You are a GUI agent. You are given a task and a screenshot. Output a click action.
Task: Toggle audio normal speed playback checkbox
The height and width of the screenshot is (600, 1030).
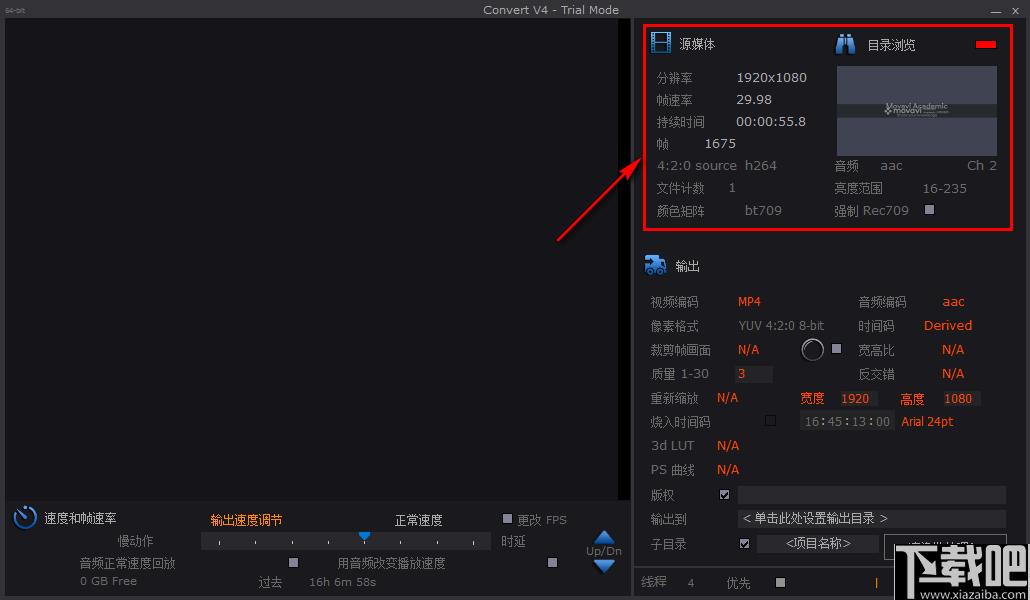[294, 562]
